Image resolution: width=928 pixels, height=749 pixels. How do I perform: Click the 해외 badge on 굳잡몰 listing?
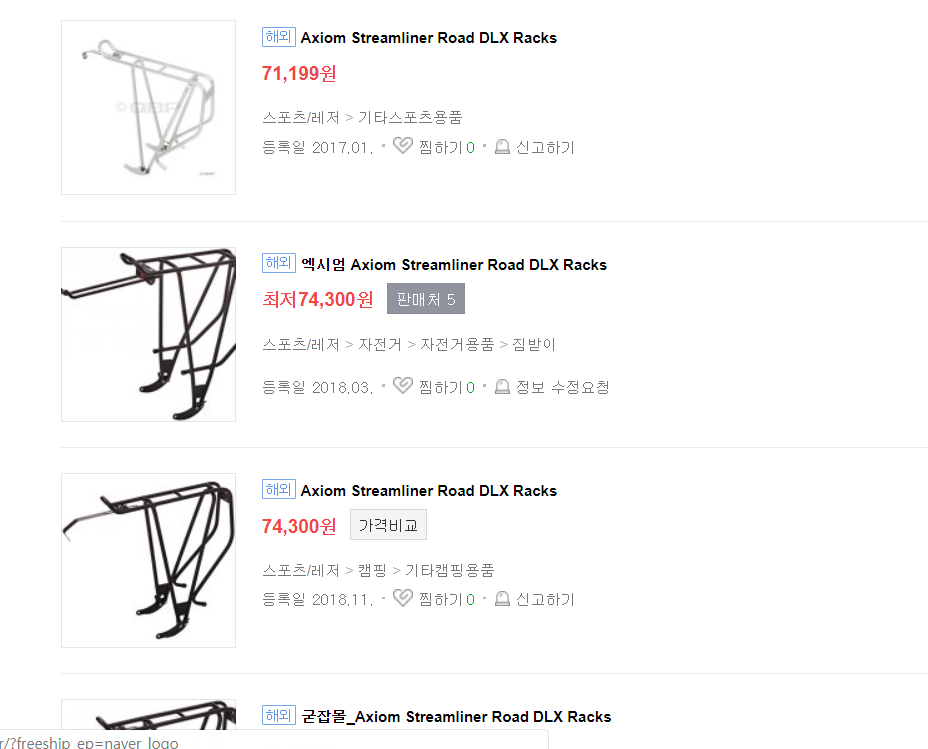[279, 715]
